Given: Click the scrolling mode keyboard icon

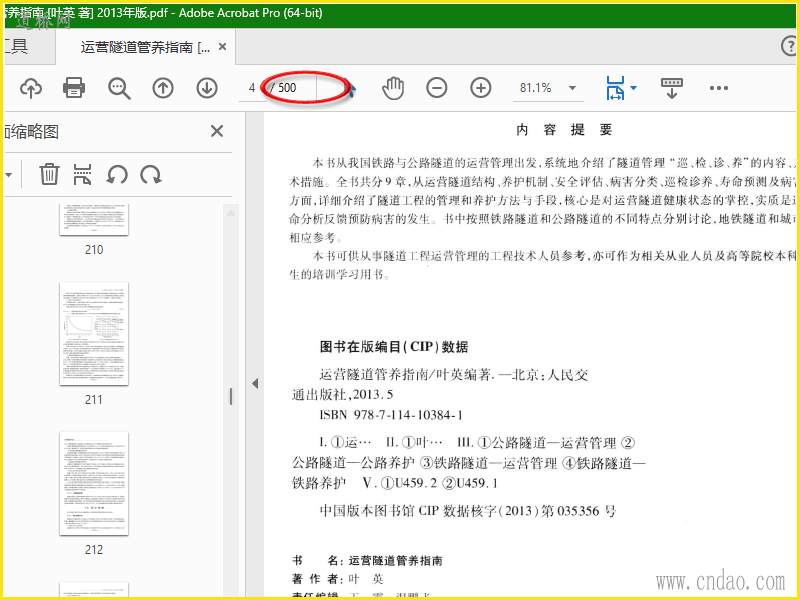Looking at the screenshot, I should click(671, 88).
